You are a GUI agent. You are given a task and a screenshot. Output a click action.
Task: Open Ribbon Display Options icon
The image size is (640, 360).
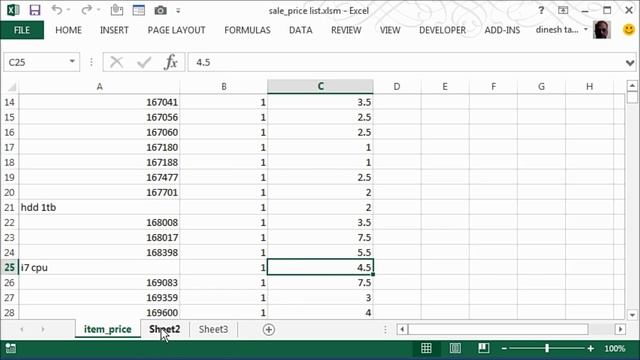click(563, 10)
